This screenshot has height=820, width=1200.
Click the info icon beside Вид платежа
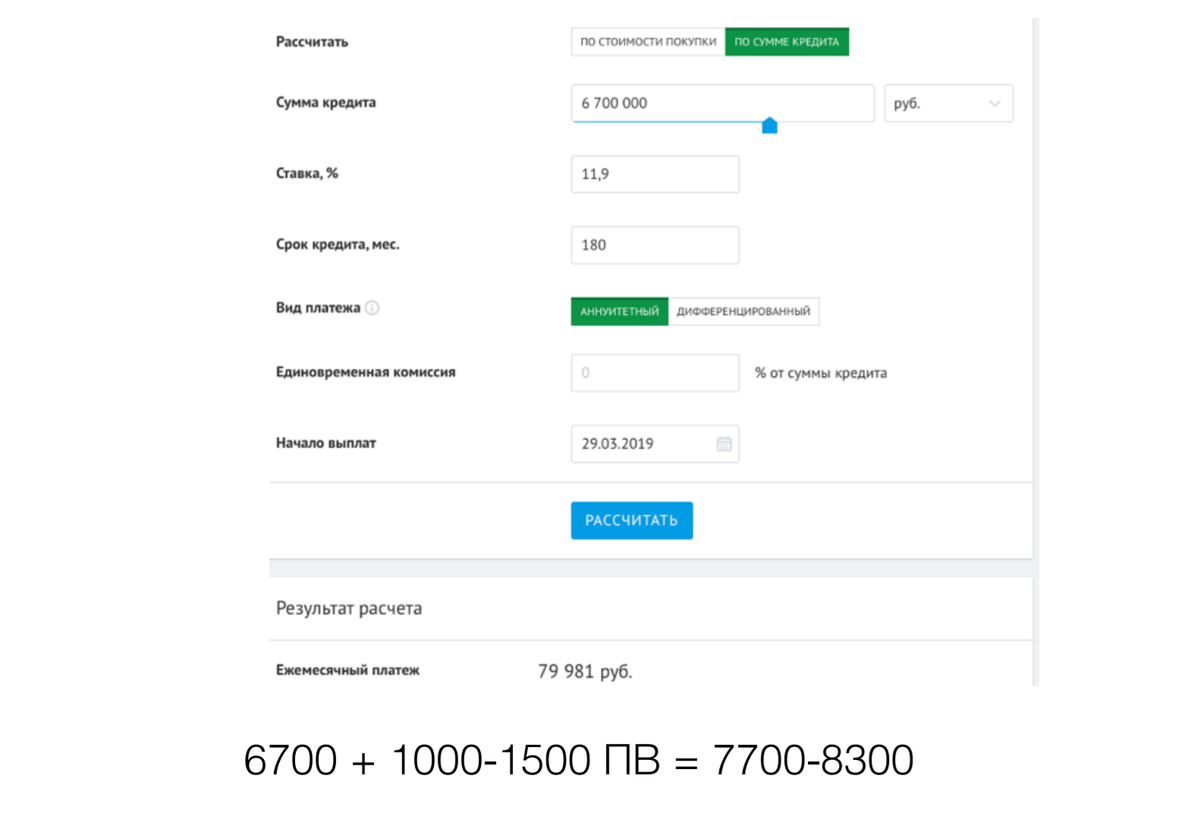pyautogui.click(x=372, y=309)
